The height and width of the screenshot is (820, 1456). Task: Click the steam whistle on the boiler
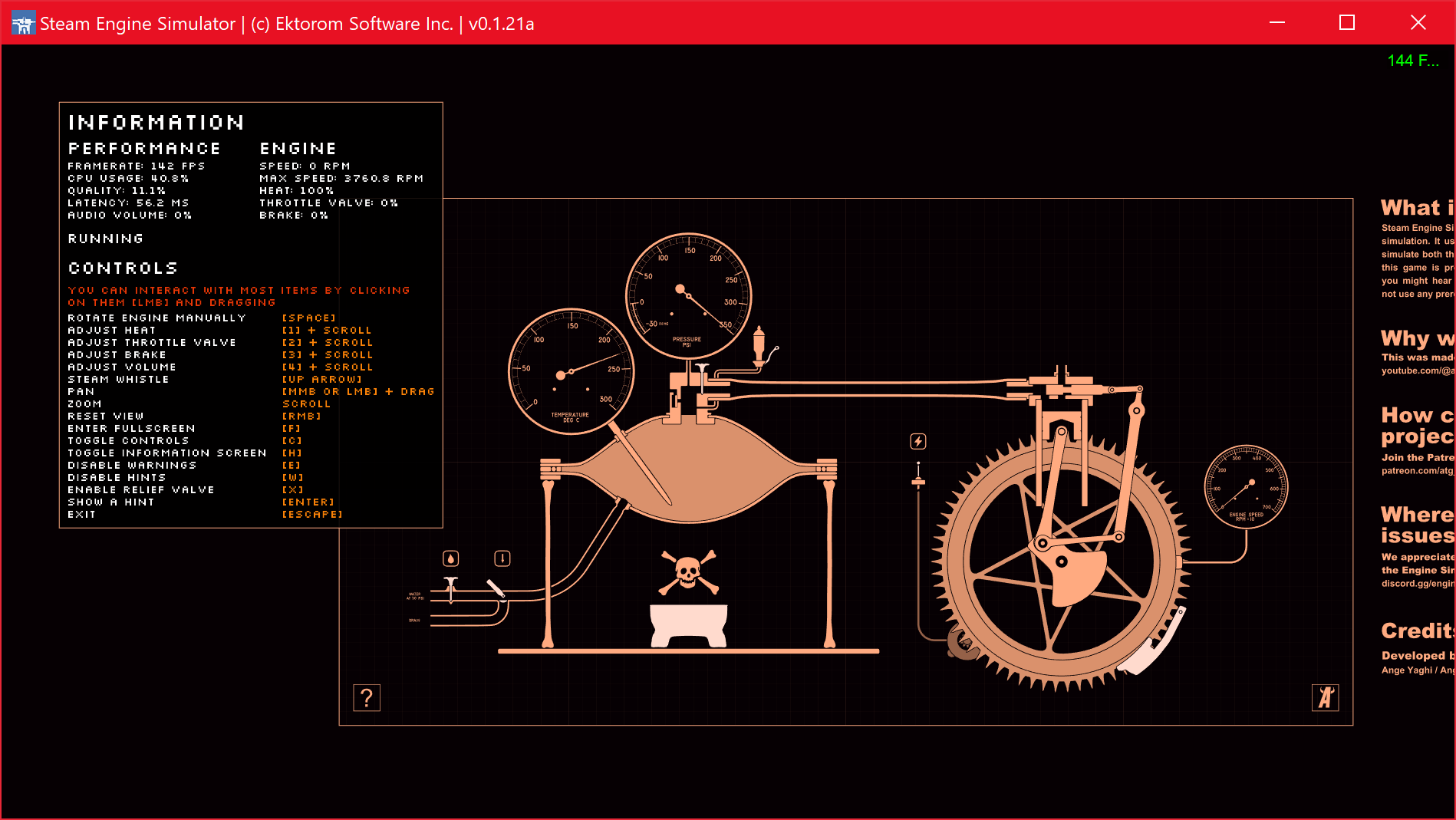(759, 345)
